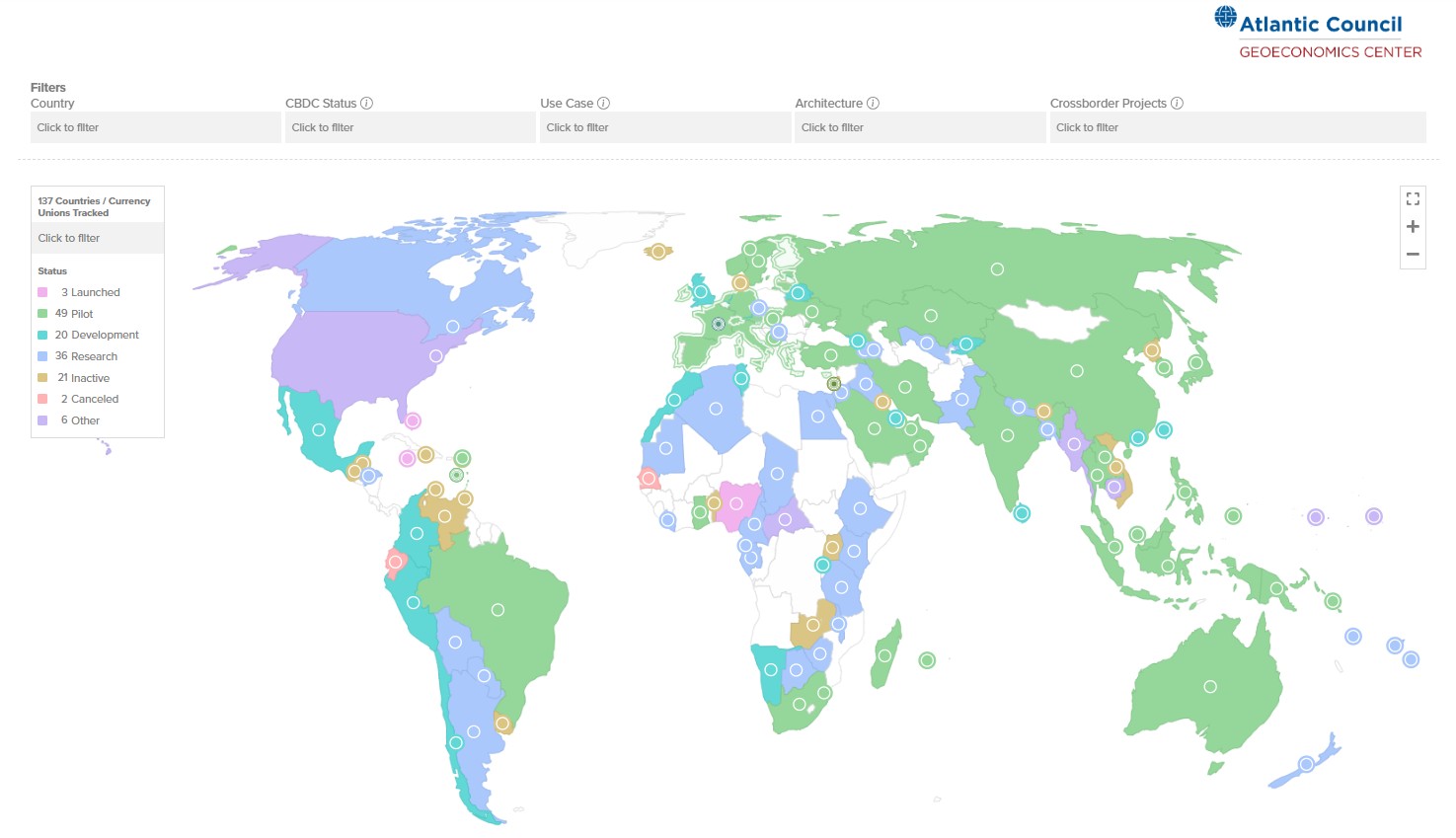The image size is (1456, 838).
Task: Click the Atlantic Council globe logo
Action: (x=1225, y=18)
